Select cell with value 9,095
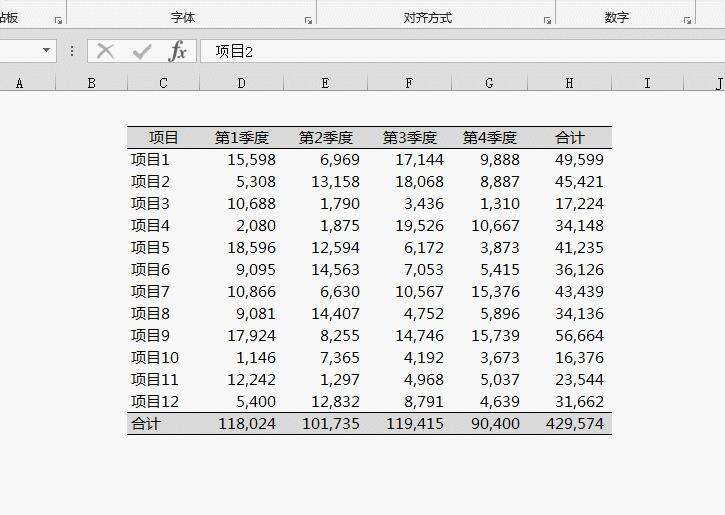This screenshot has height=515, width=725. pyautogui.click(x=241, y=270)
